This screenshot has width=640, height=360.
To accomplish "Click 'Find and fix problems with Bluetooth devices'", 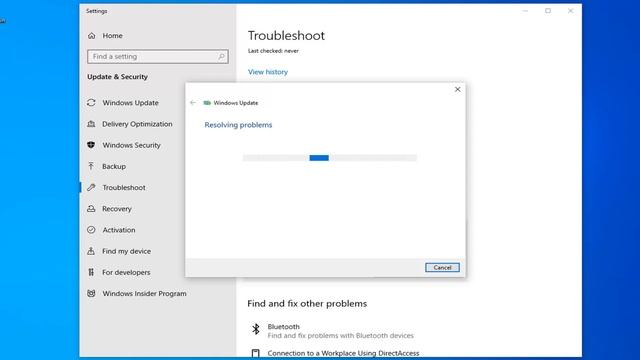I will pos(340,336).
